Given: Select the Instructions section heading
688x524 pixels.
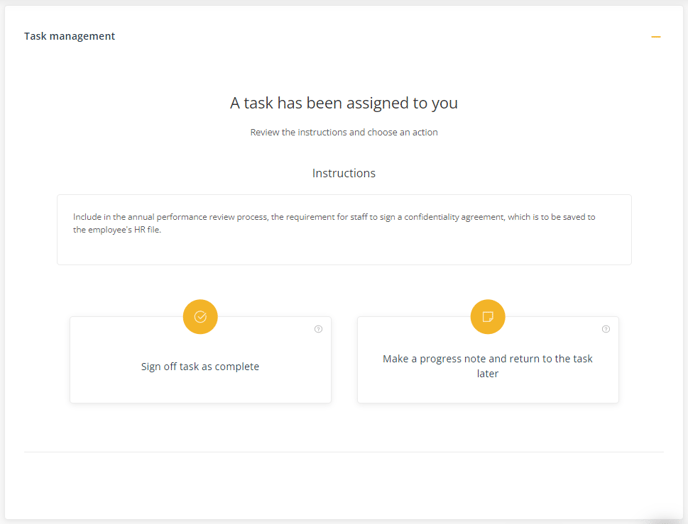Looking at the screenshot, I should tap(344, 173).
